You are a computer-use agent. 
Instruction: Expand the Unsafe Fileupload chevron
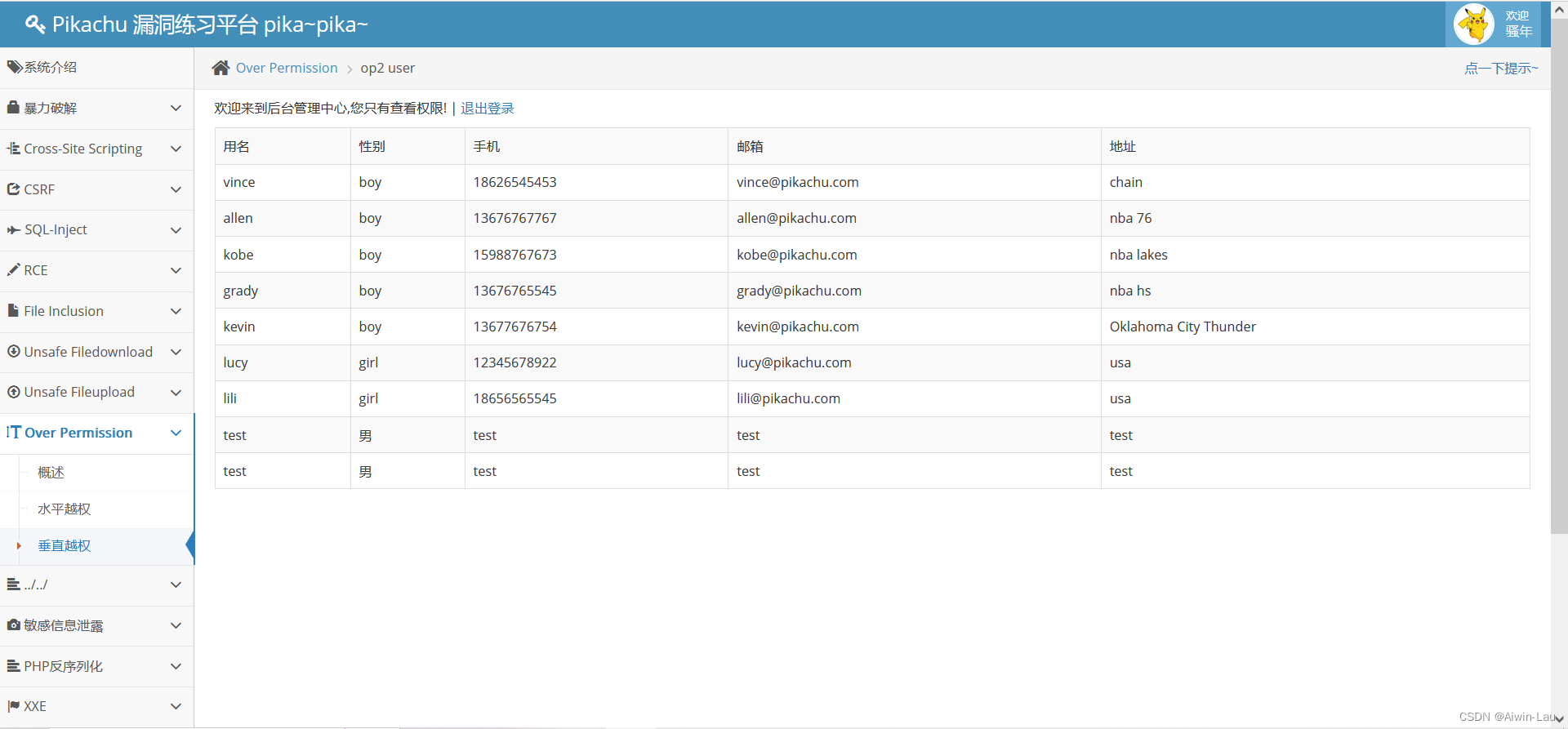[176, 393]
